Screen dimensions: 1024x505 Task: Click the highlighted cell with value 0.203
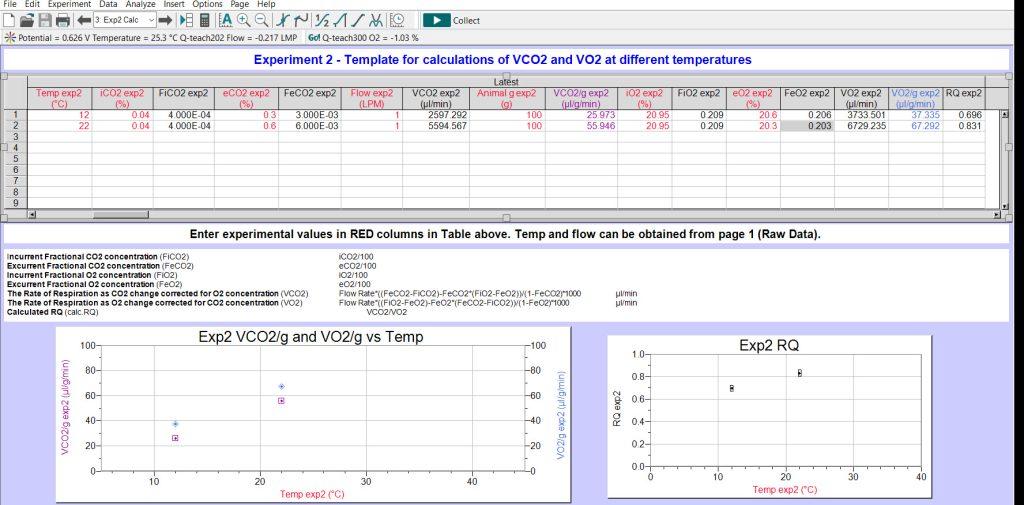click(x=807, y=126)
